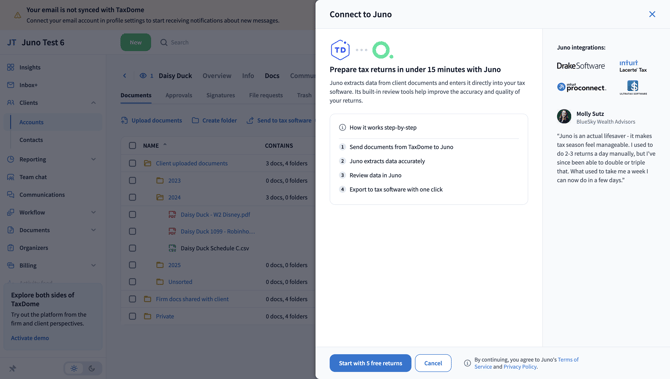Open Juno Terms of Service link
Screen dimensions: 670x379
coord(526,363)
